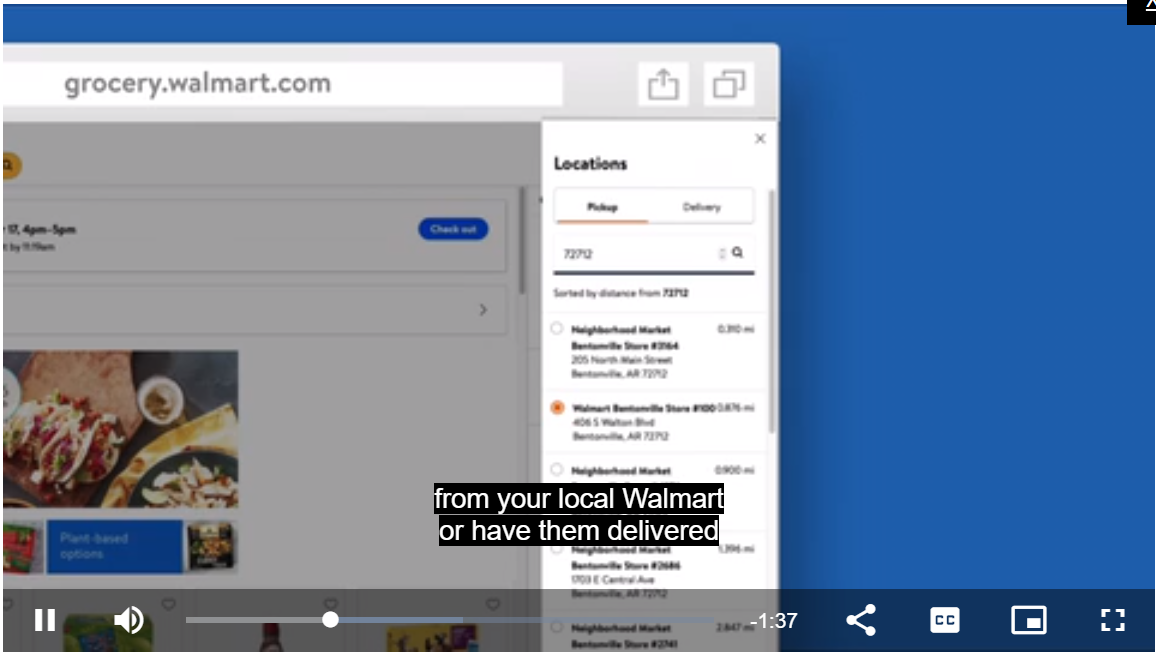
Task: Open the share options icon
Action: [x=860, y=620]
